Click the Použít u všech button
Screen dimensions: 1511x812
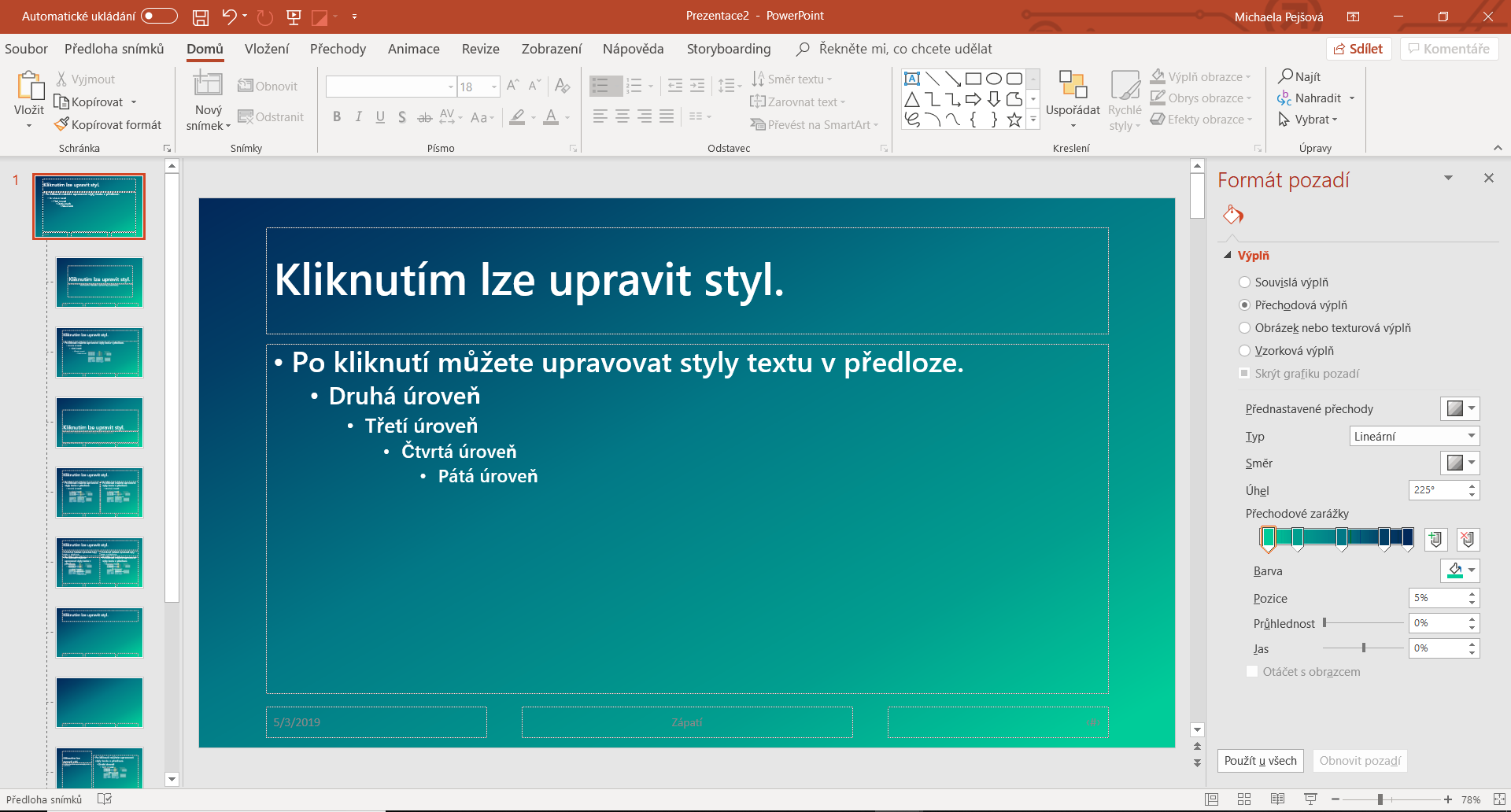click(1260, 761)
